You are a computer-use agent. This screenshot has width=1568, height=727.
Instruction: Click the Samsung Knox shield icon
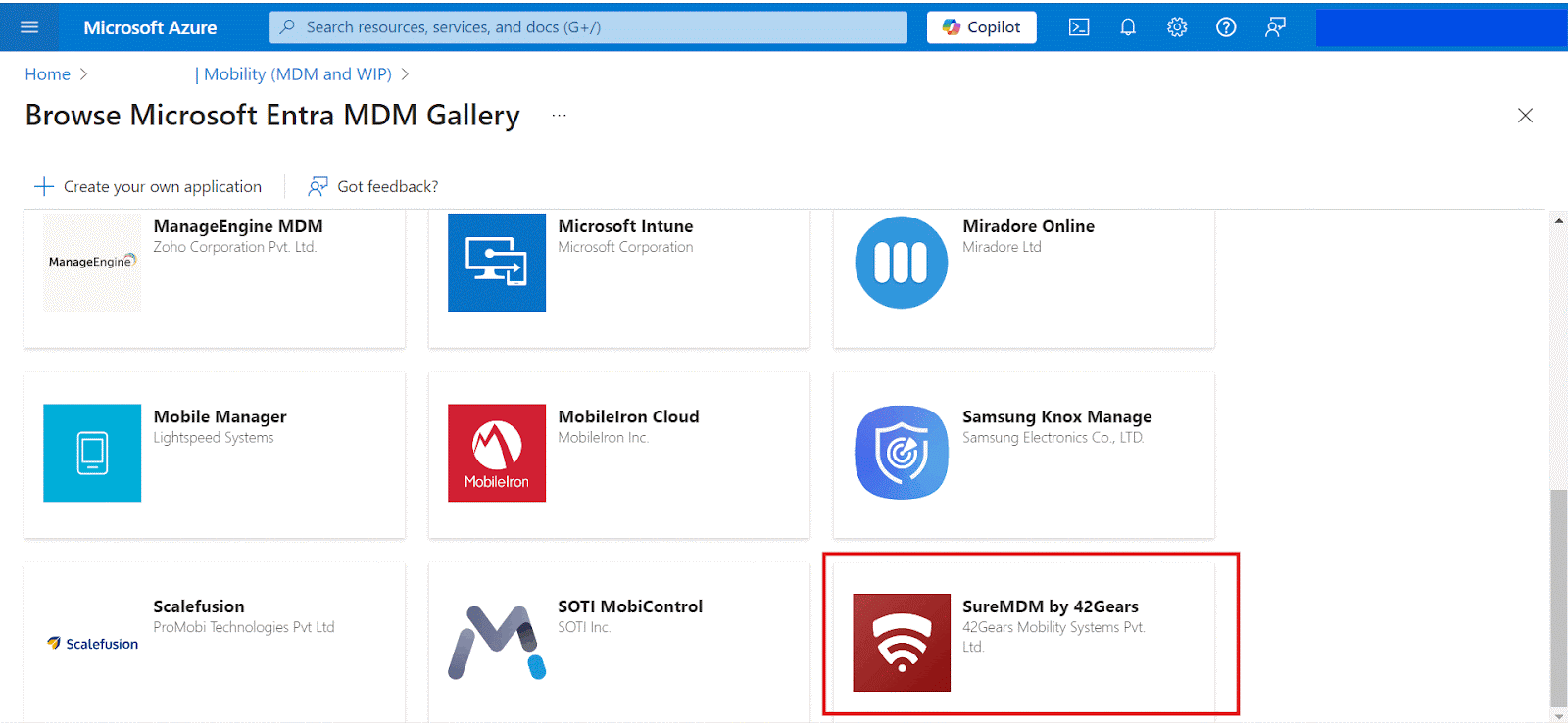902,453
